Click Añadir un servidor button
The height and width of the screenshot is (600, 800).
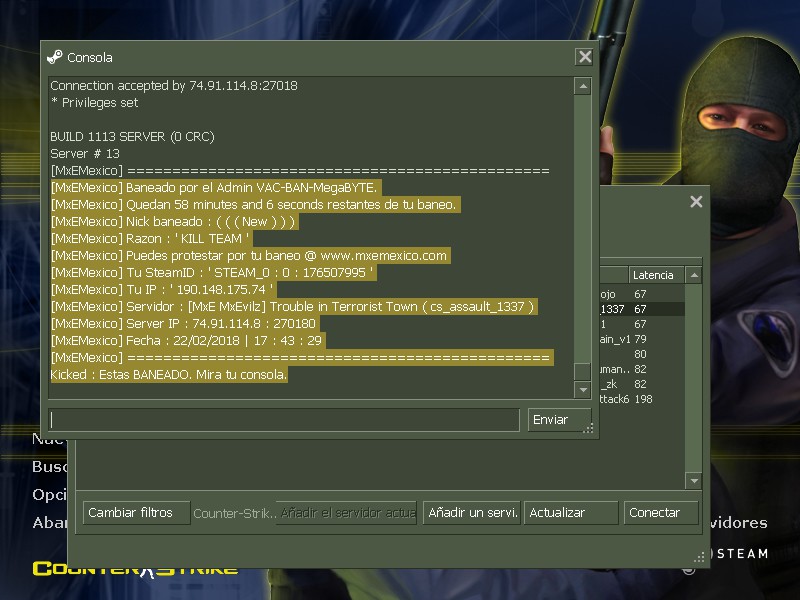471,513
